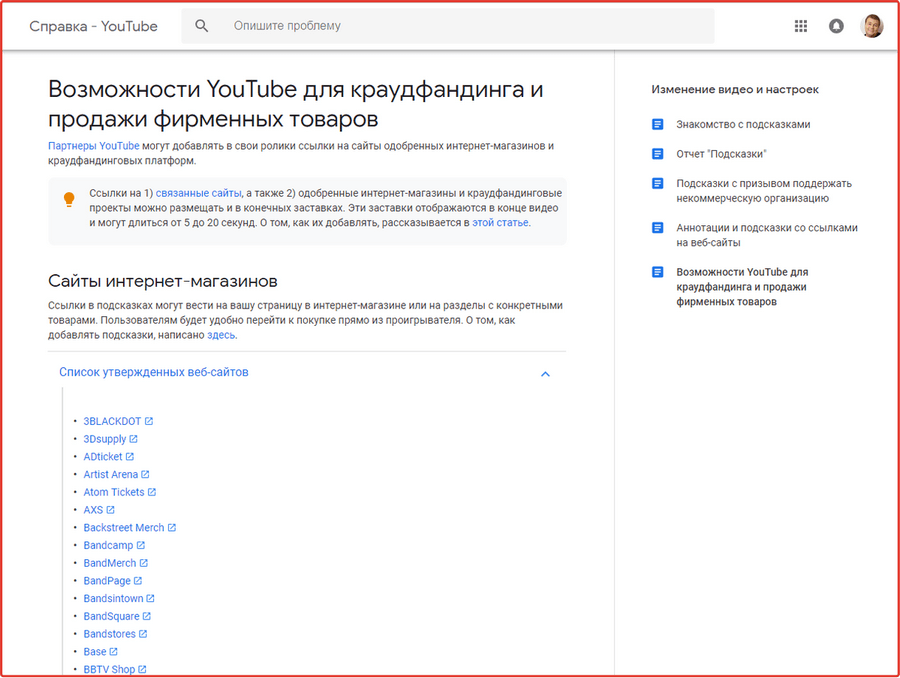Click external link icon next to AXS
This screenshot has height=678, width=900.
(110, 510)
